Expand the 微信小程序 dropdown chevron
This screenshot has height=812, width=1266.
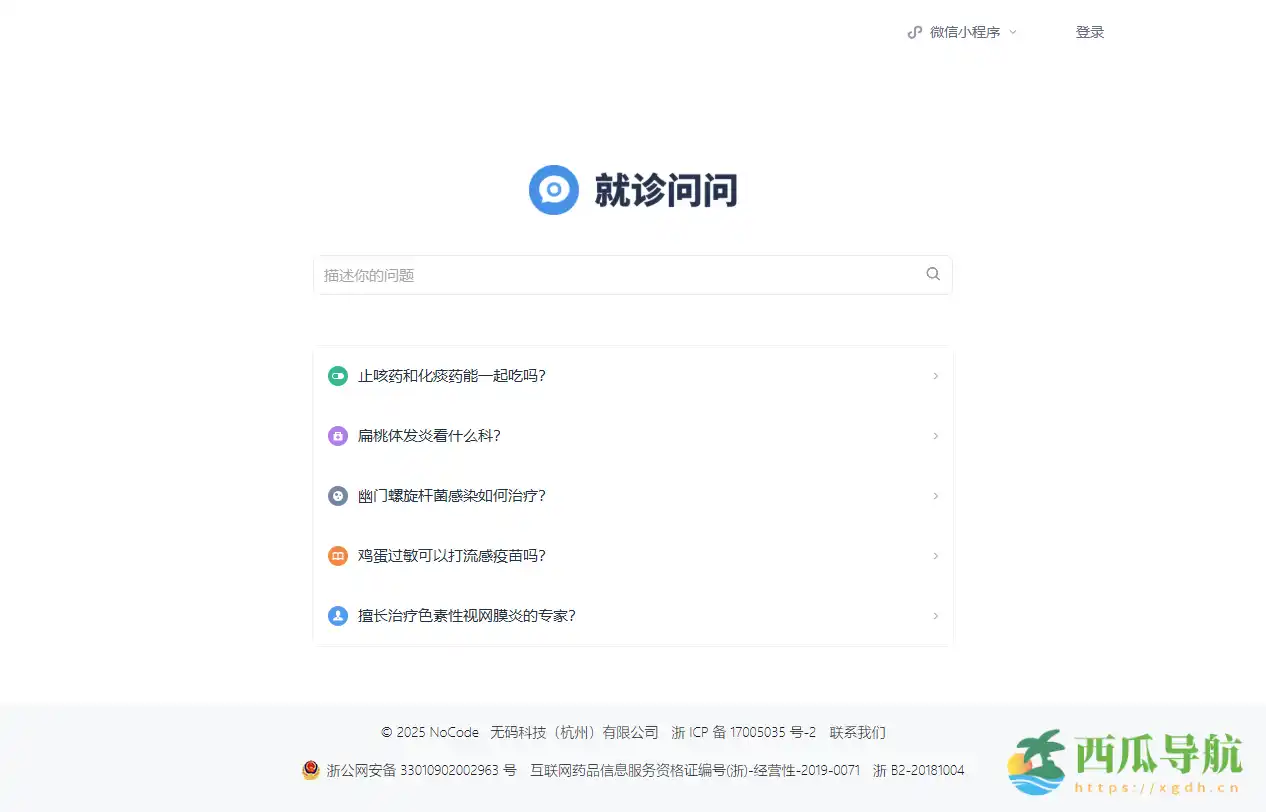point(1014,32)
